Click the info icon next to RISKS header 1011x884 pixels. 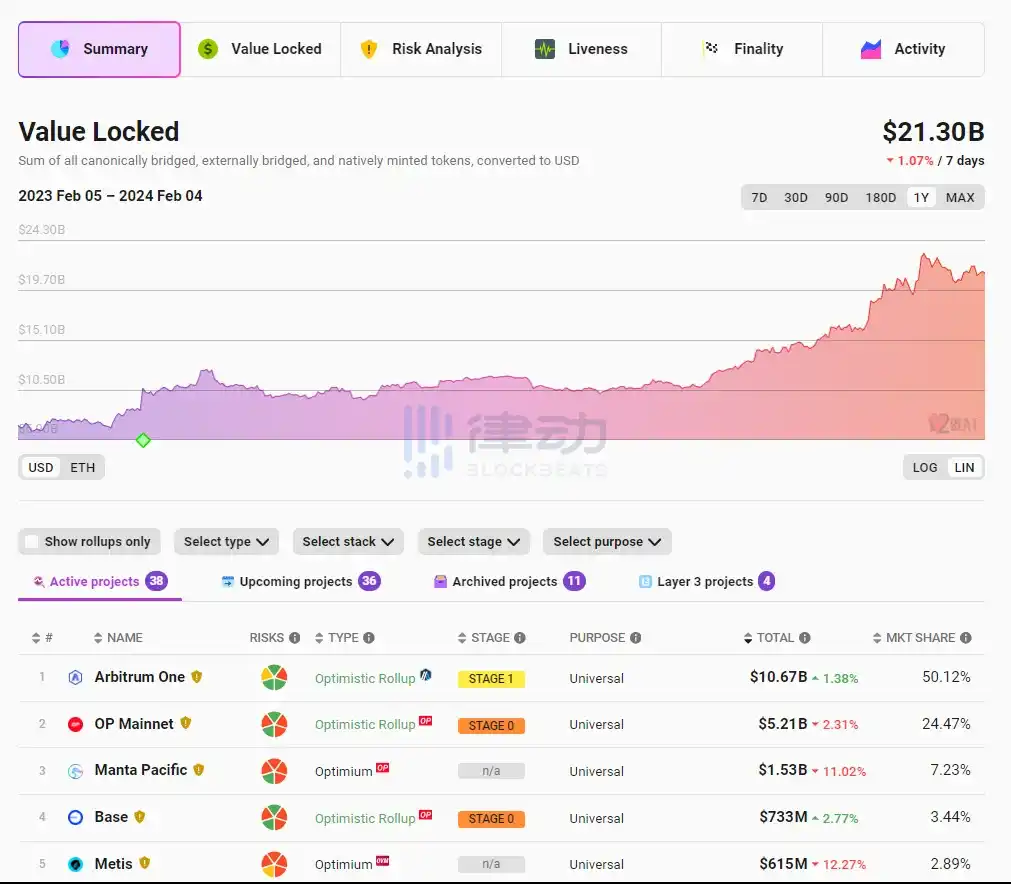(x=294, y=638)
